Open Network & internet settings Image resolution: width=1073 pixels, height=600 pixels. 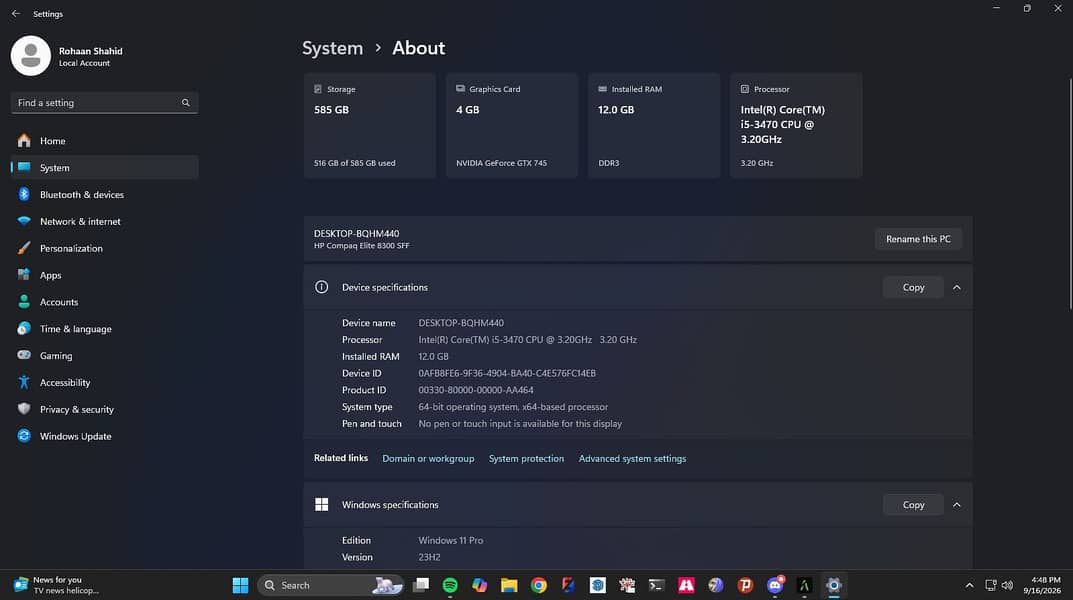105,222
